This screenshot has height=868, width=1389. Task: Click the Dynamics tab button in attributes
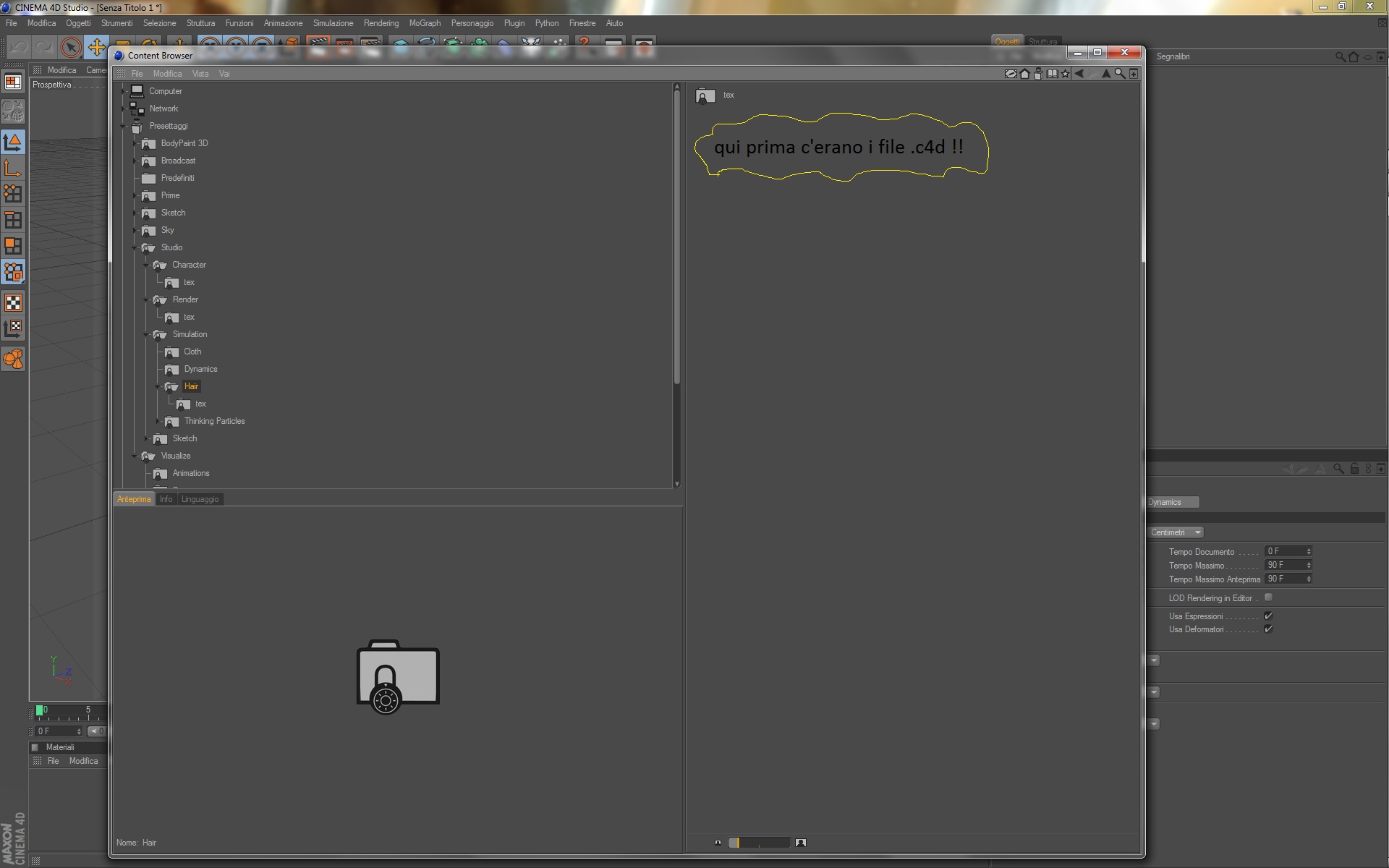[1172, 502]
